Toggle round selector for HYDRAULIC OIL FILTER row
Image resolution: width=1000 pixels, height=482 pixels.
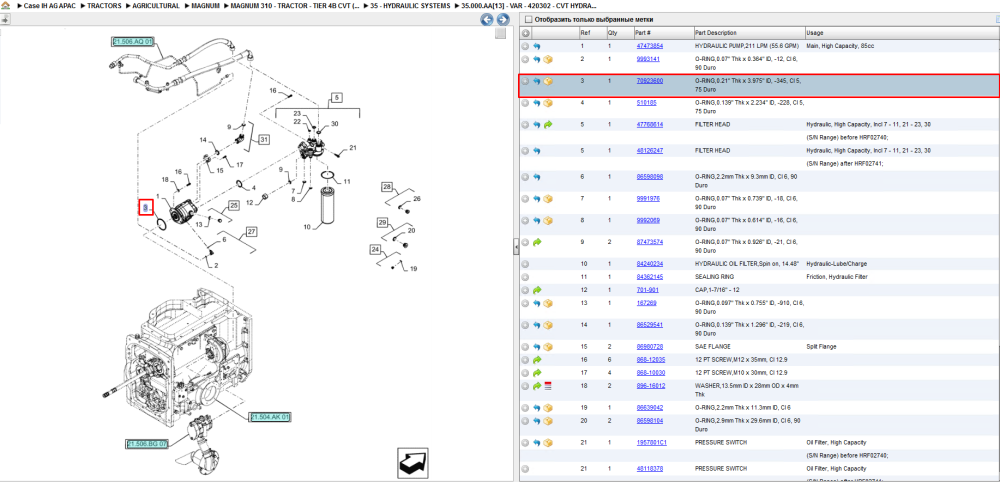(x=526, y=264)
